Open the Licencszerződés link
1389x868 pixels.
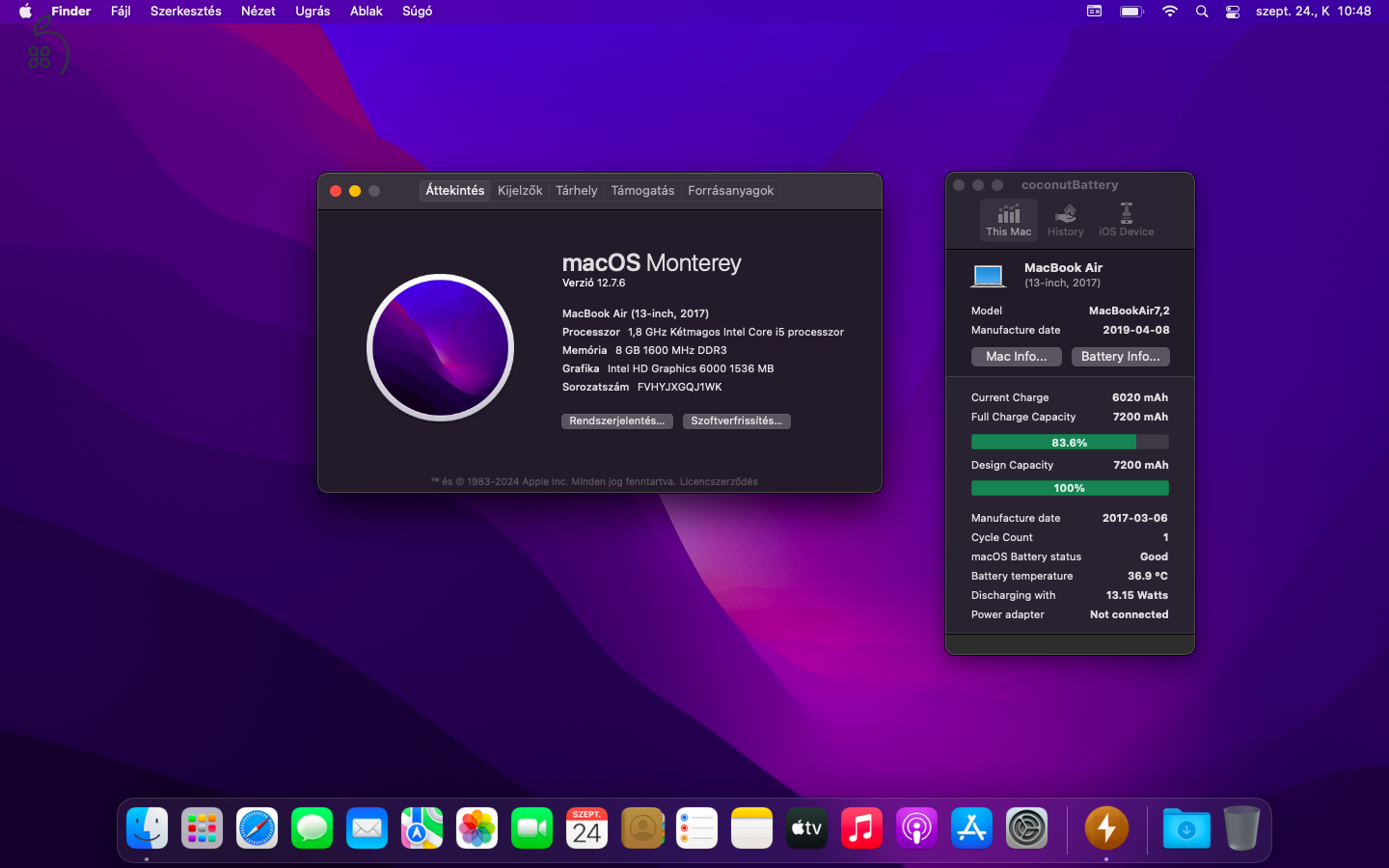coord(719,482)
